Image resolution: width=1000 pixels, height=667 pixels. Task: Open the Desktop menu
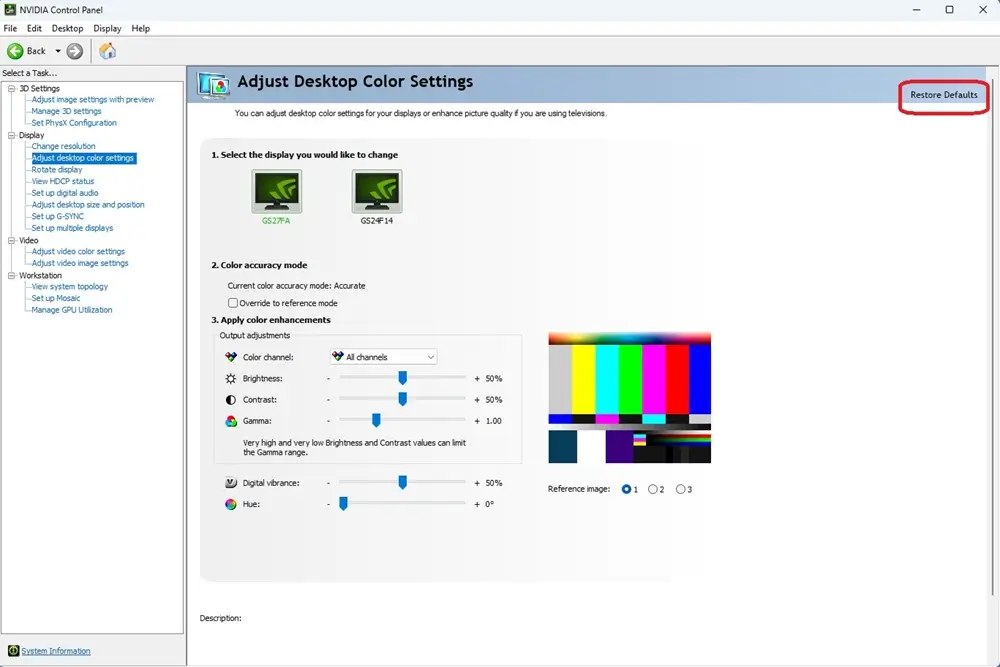(68, 29)
